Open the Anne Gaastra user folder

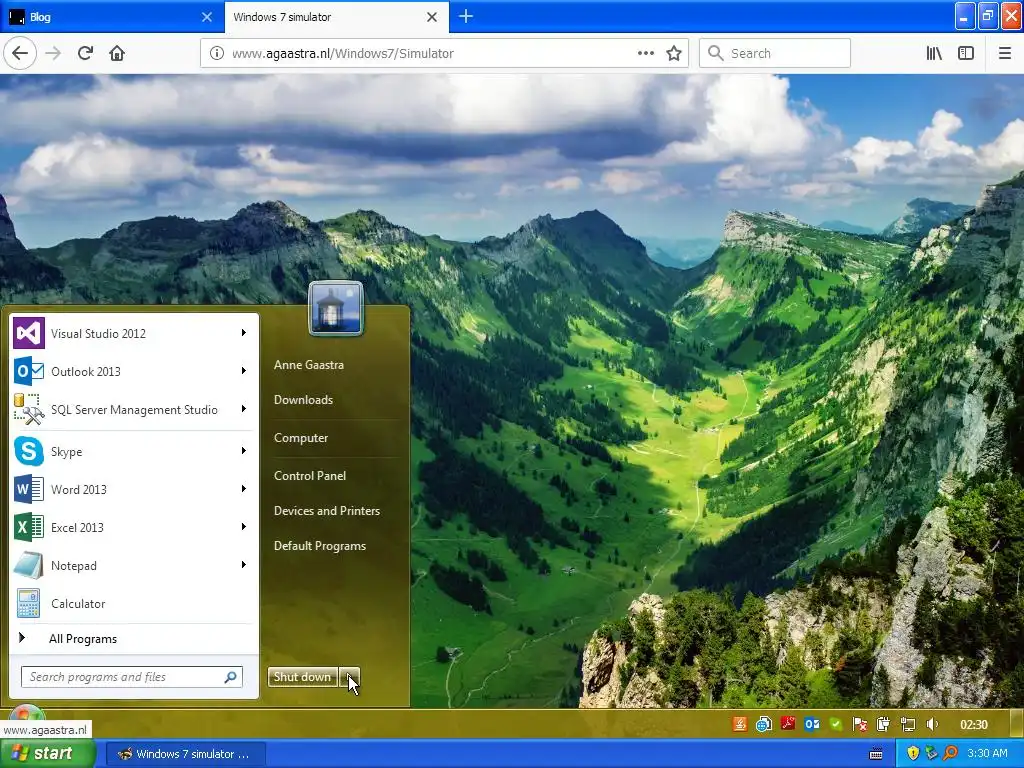tap(309, 364)
